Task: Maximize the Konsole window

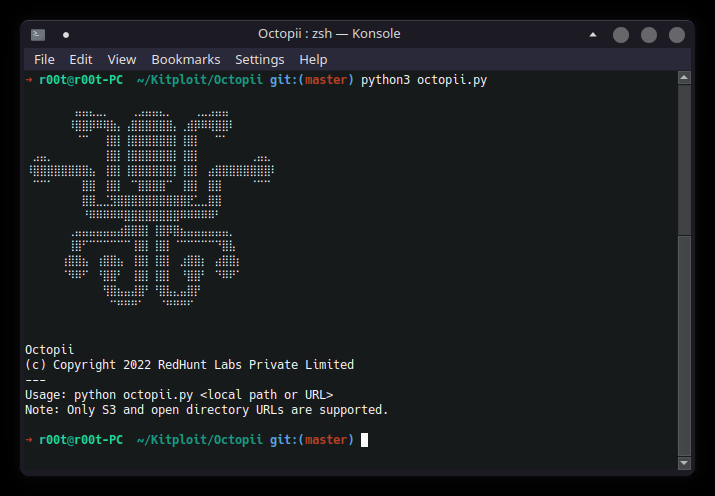Action: 649,34
